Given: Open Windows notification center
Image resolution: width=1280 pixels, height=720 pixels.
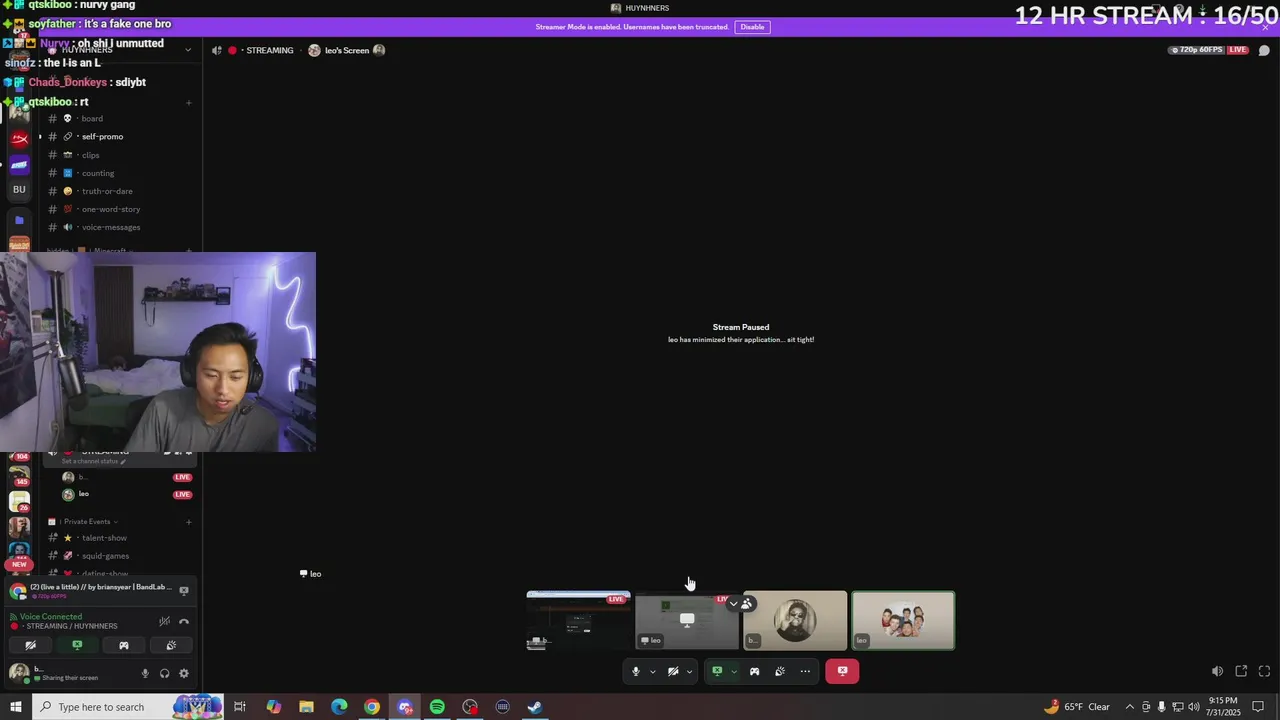Looking at the screenshot, I should (x=1258, y=707).
